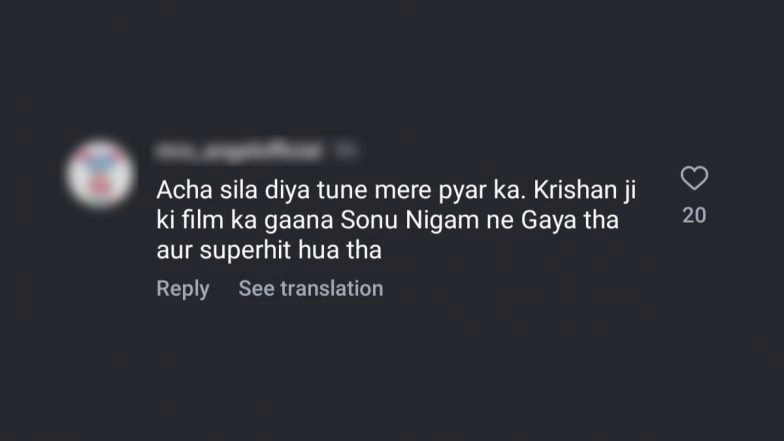Click the Reply link under the comment
784x441 pixels.
coord(183,289)
